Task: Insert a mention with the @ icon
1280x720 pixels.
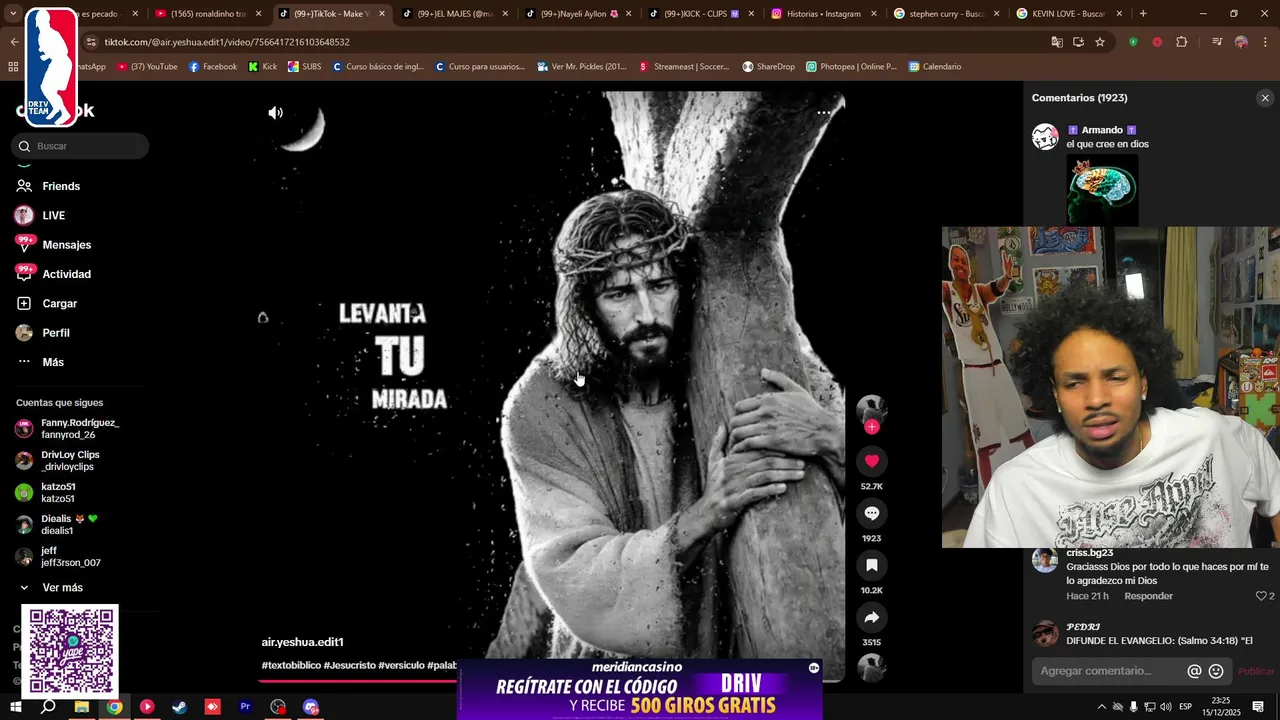Action: click(x=1194, y=671)
